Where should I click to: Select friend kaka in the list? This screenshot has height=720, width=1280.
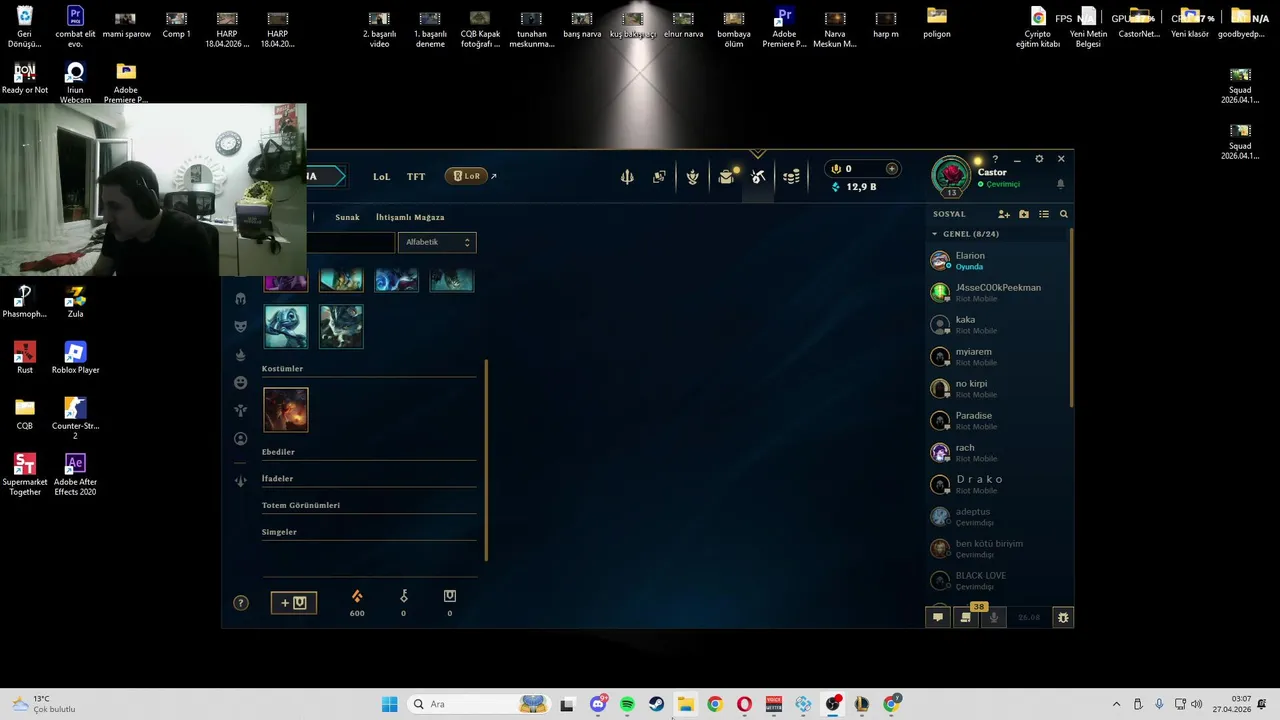pyautogui.click(x=998, y=325)
